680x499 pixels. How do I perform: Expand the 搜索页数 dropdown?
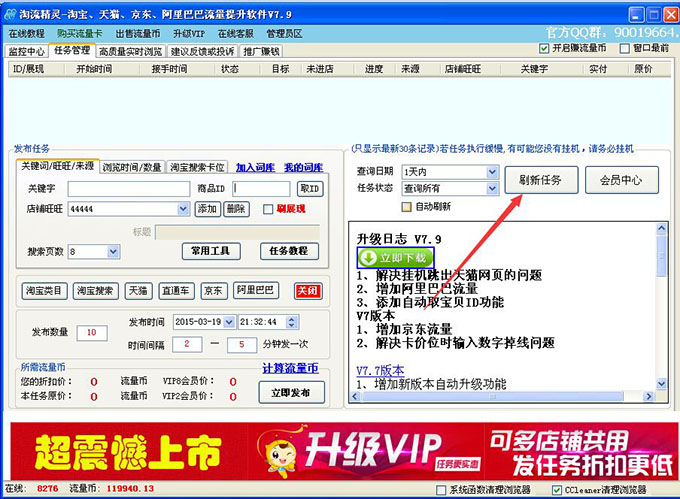(113, 251)
